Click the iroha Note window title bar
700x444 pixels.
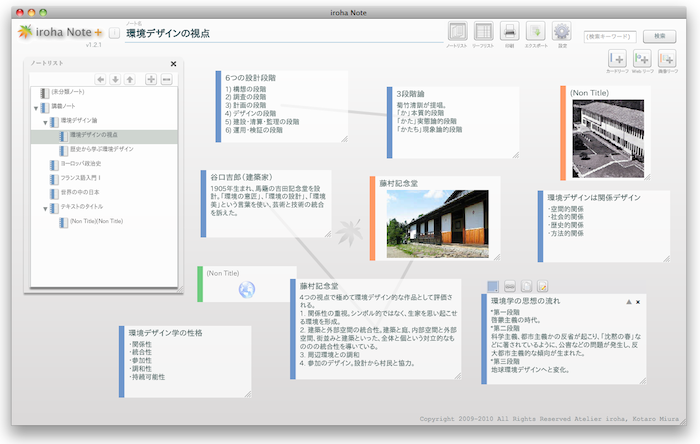click(349, 12)
